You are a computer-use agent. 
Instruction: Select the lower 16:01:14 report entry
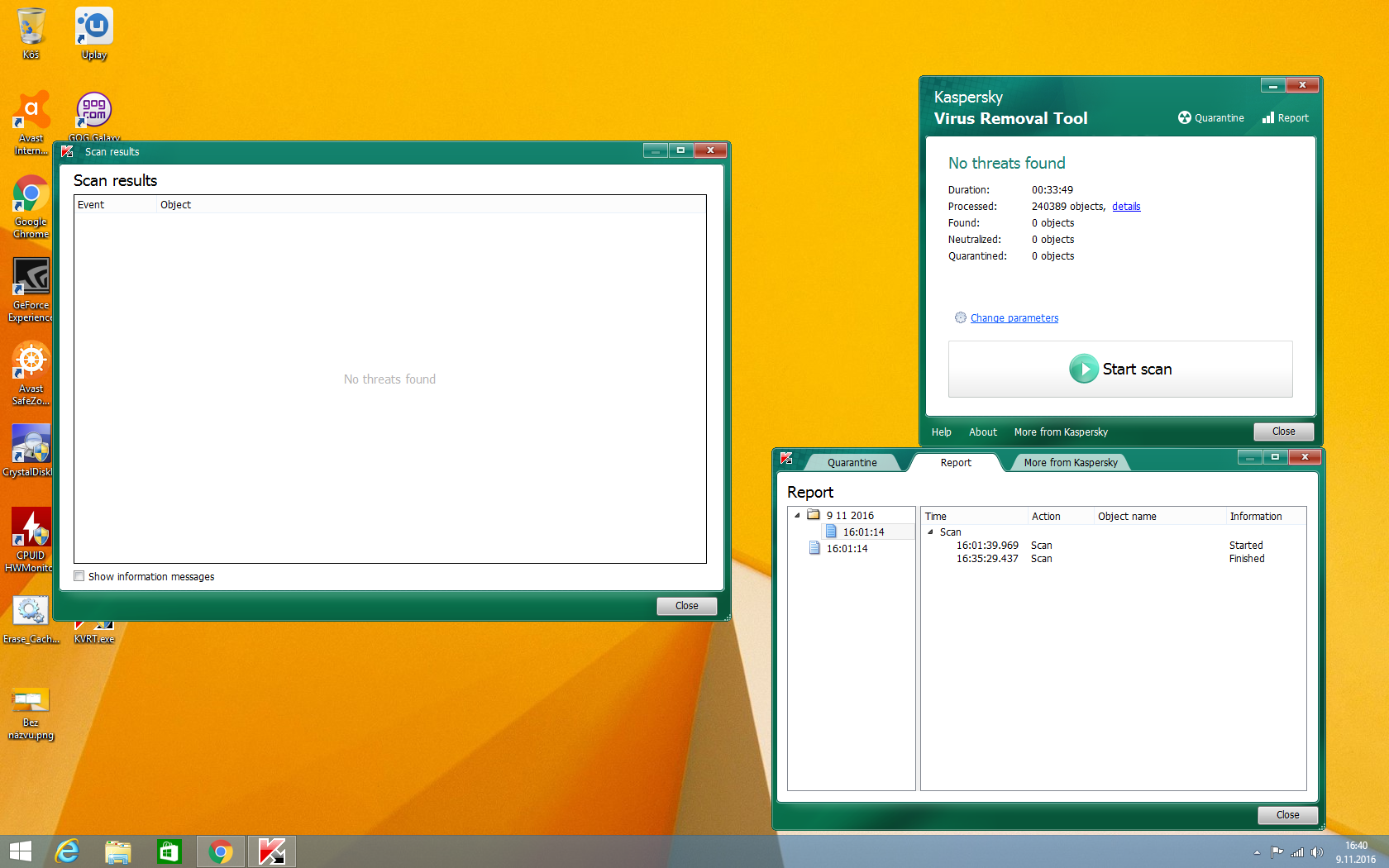tap(847, 548)
